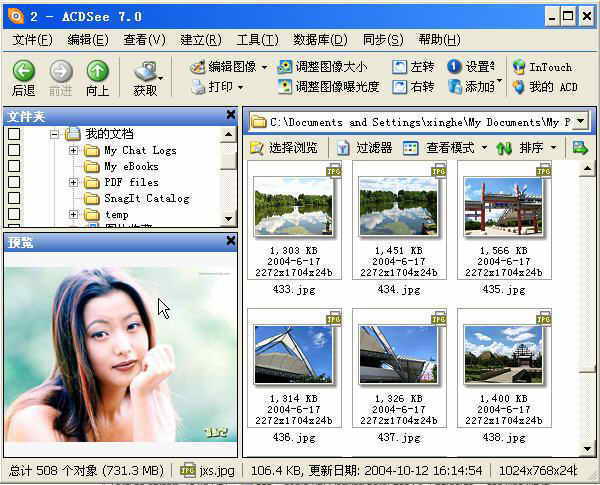Expand the PDF files folder tree node
600x485 pixels.
point(74,183)
